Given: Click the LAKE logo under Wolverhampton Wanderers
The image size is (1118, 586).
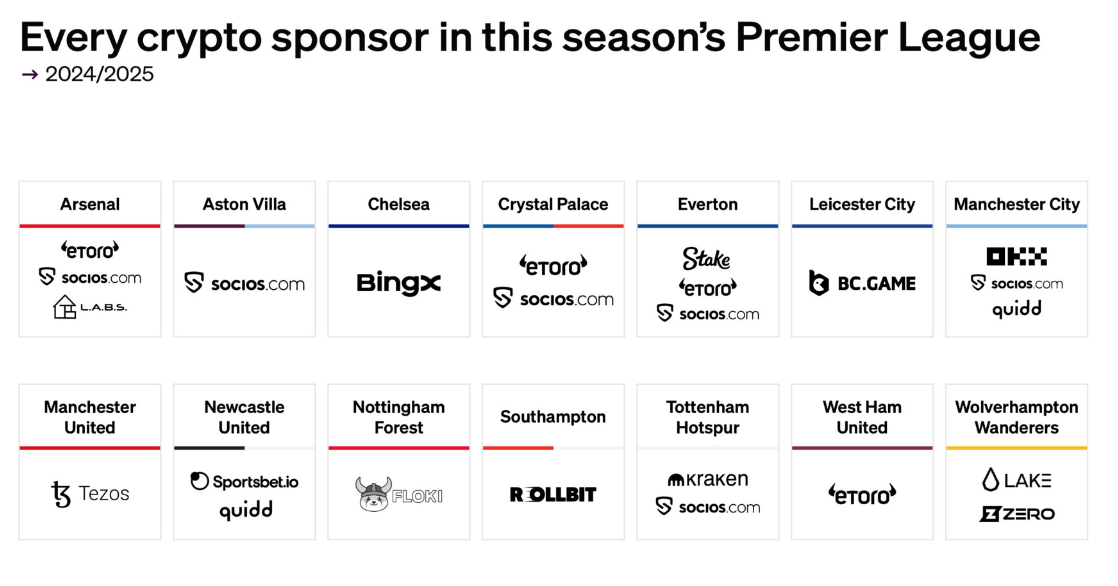Looking at the screenshot, I should 1016,480.
